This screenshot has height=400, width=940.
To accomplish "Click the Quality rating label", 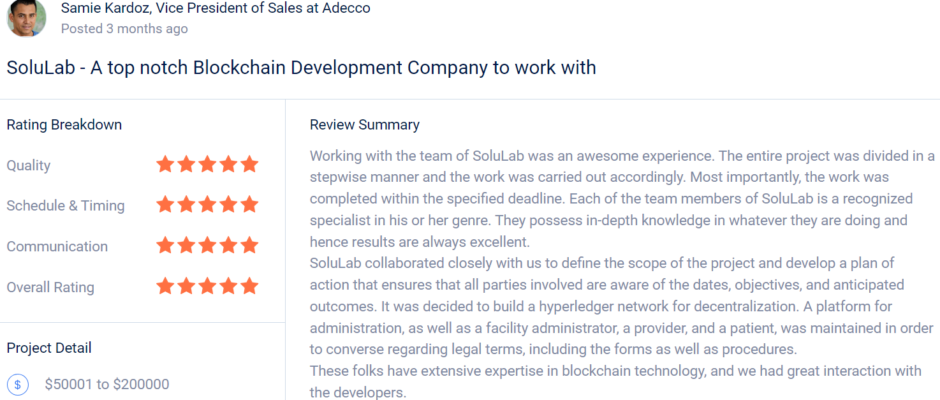I will [28, 166].
